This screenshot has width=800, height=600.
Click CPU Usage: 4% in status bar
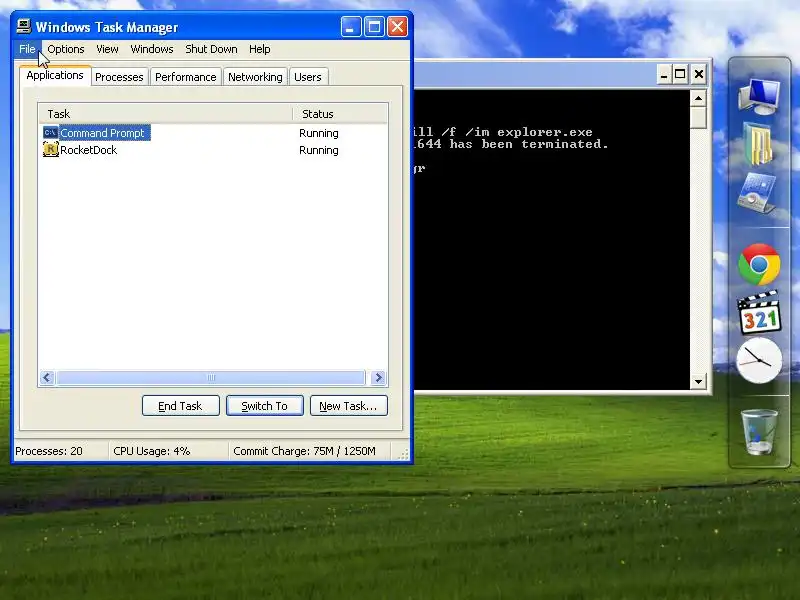click(152, 451)
